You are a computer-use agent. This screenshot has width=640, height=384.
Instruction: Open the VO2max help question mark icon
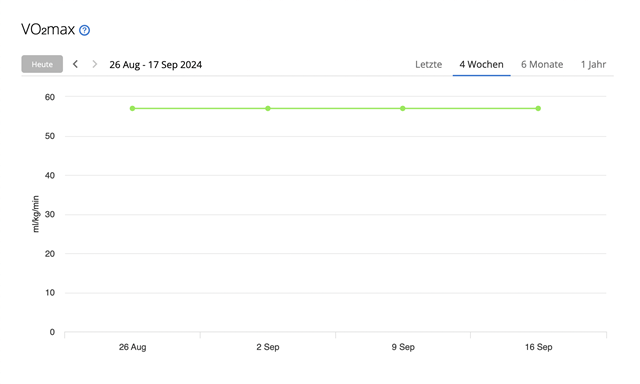click(84, 30)
